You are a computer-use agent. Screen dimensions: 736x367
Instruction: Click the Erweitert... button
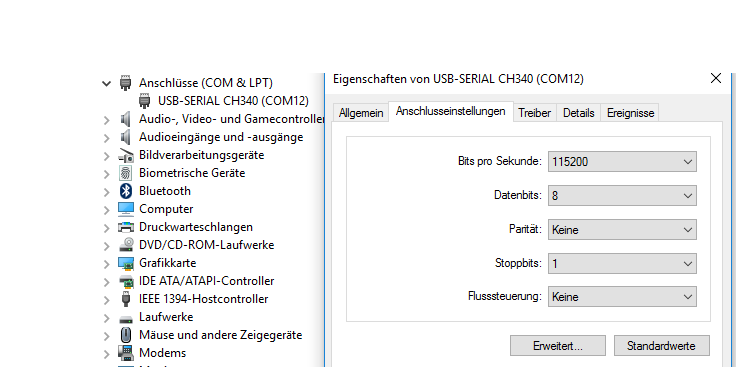point(558,346)
